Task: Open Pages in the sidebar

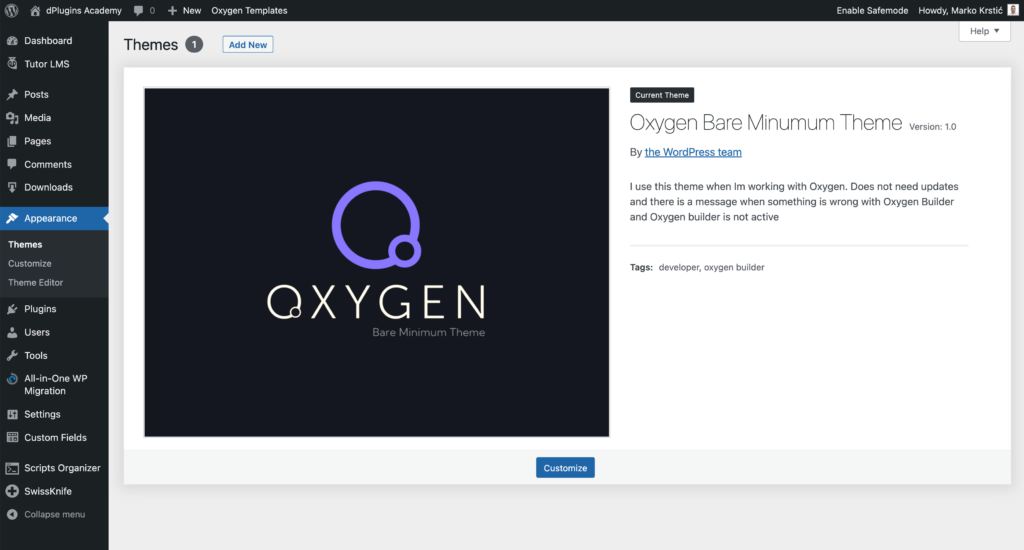Action: (x=54, y=141)
